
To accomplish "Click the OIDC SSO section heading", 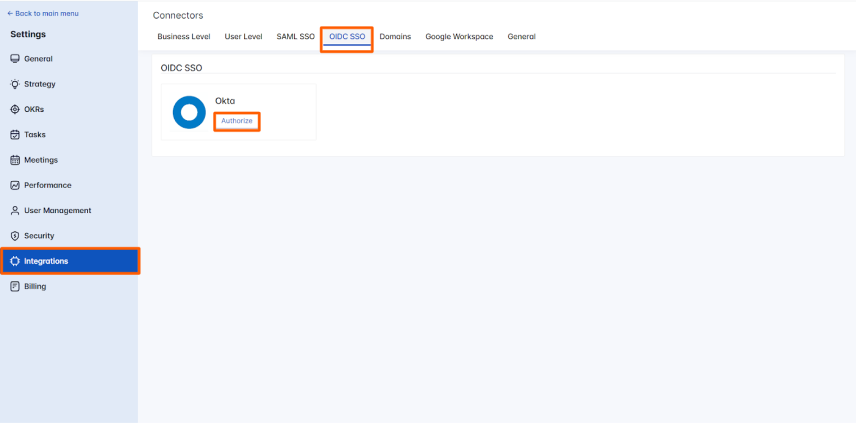I will tap(181, 68).
